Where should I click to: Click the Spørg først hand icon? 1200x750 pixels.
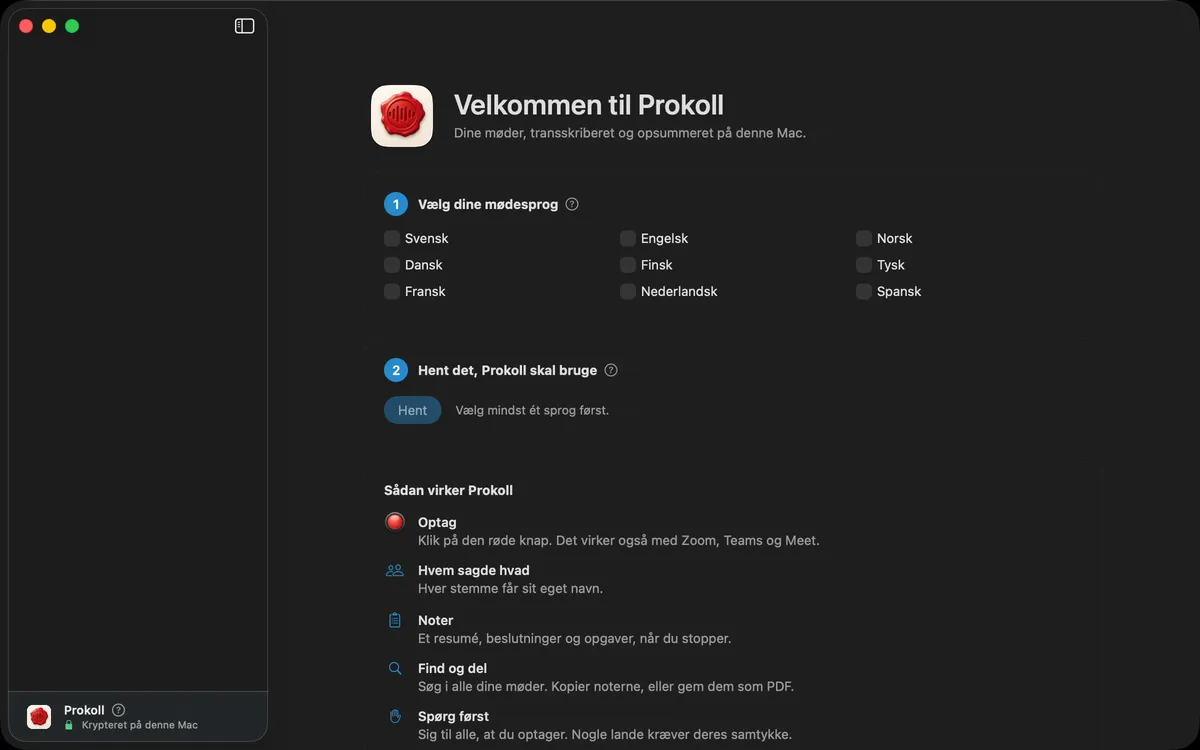tap(395, 716)
